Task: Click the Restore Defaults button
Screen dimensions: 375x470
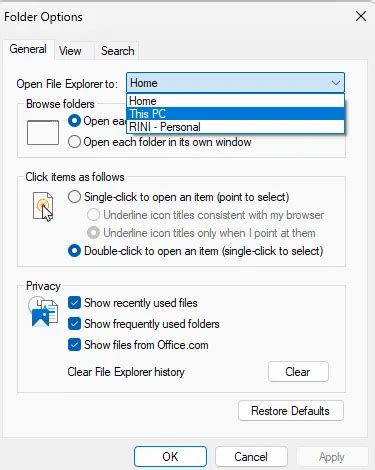Action: (290, 411)
